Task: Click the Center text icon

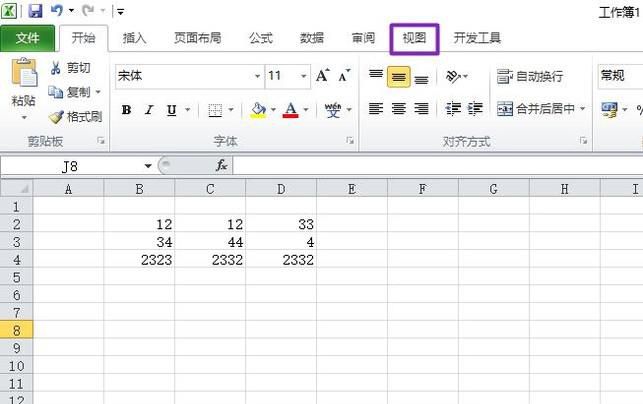Action: pos(399,109)
